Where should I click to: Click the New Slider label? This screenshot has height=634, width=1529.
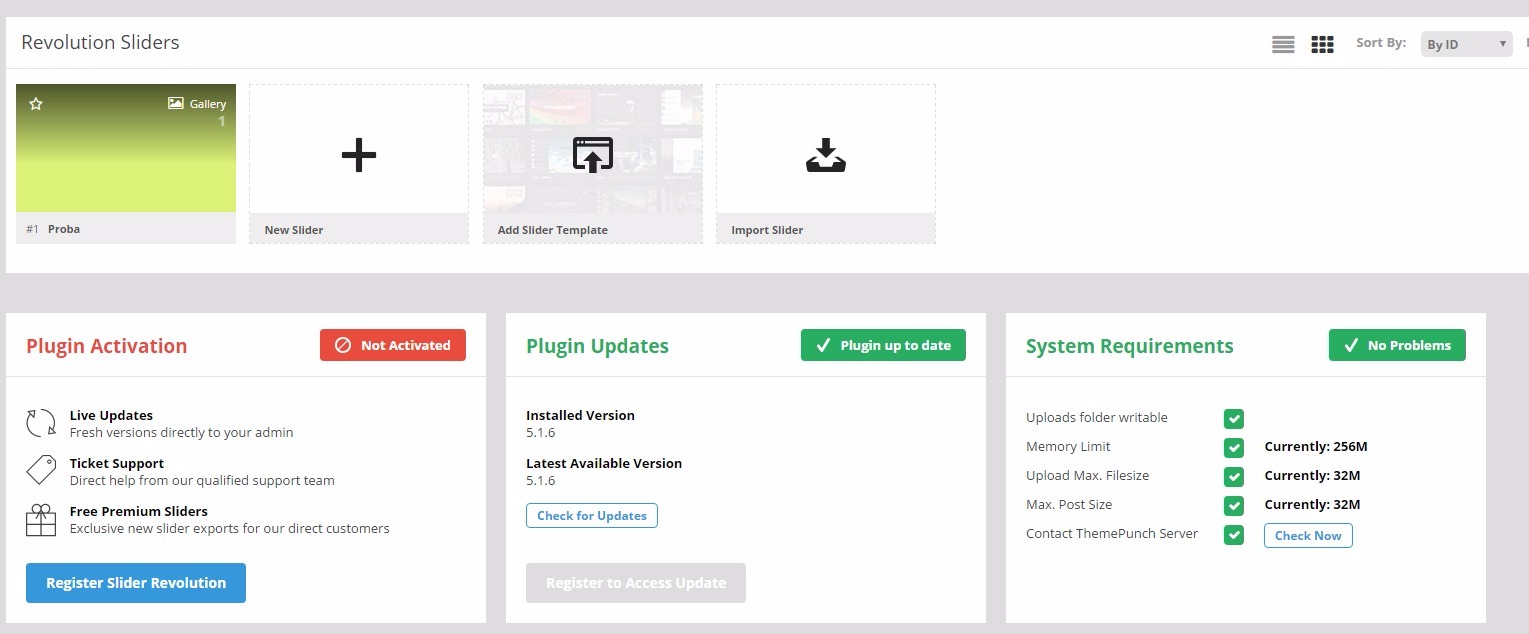(x=294, y=230)
